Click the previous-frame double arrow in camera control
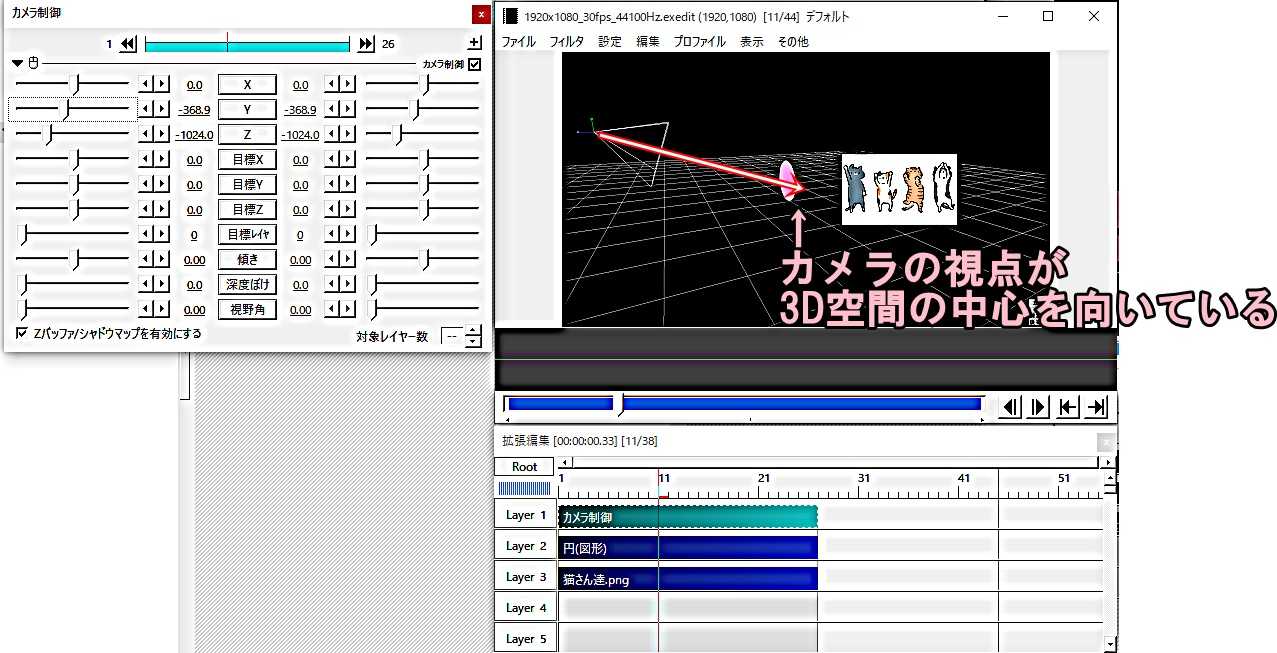This screenshot has width=1277, height=653. pos(128,42)
